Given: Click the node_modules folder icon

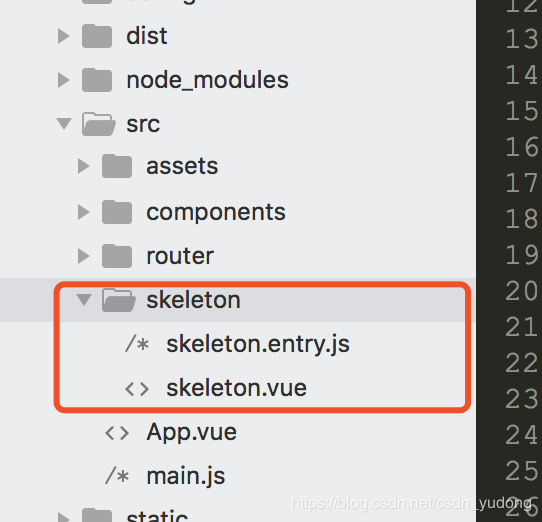Looking at the screenshot, I should (97, 80).
